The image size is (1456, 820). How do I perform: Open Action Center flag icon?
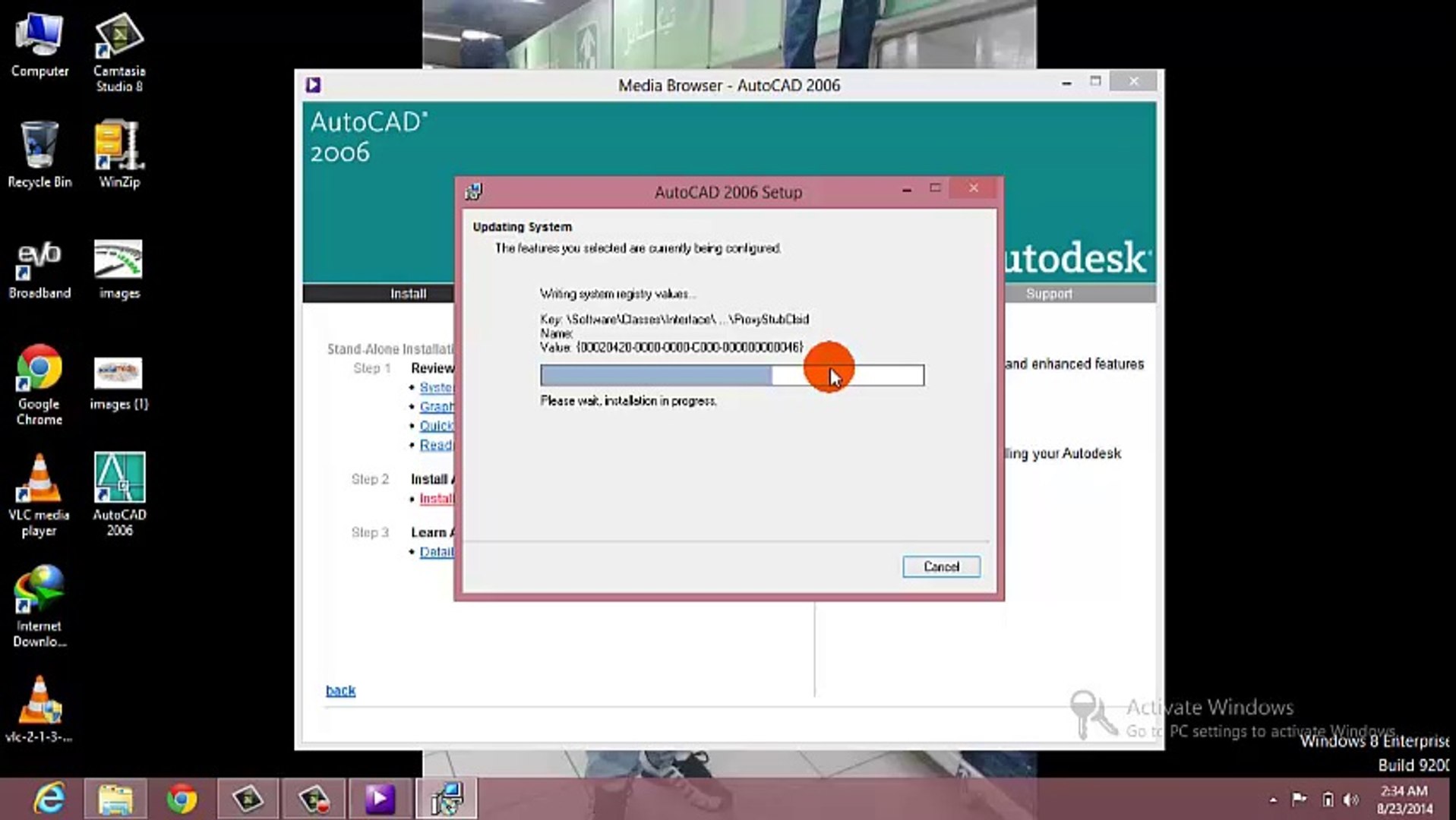(1300, 799)
